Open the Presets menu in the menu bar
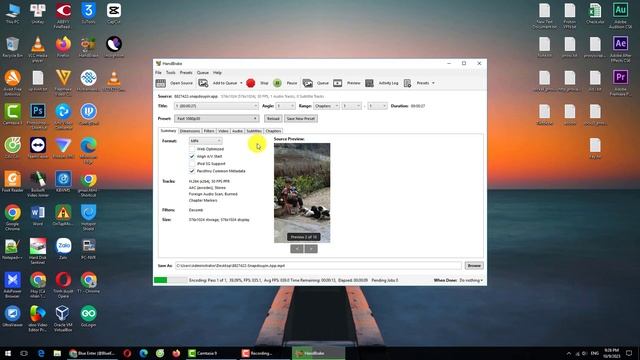This screenshot has height=360, width=640. [186, 73]
